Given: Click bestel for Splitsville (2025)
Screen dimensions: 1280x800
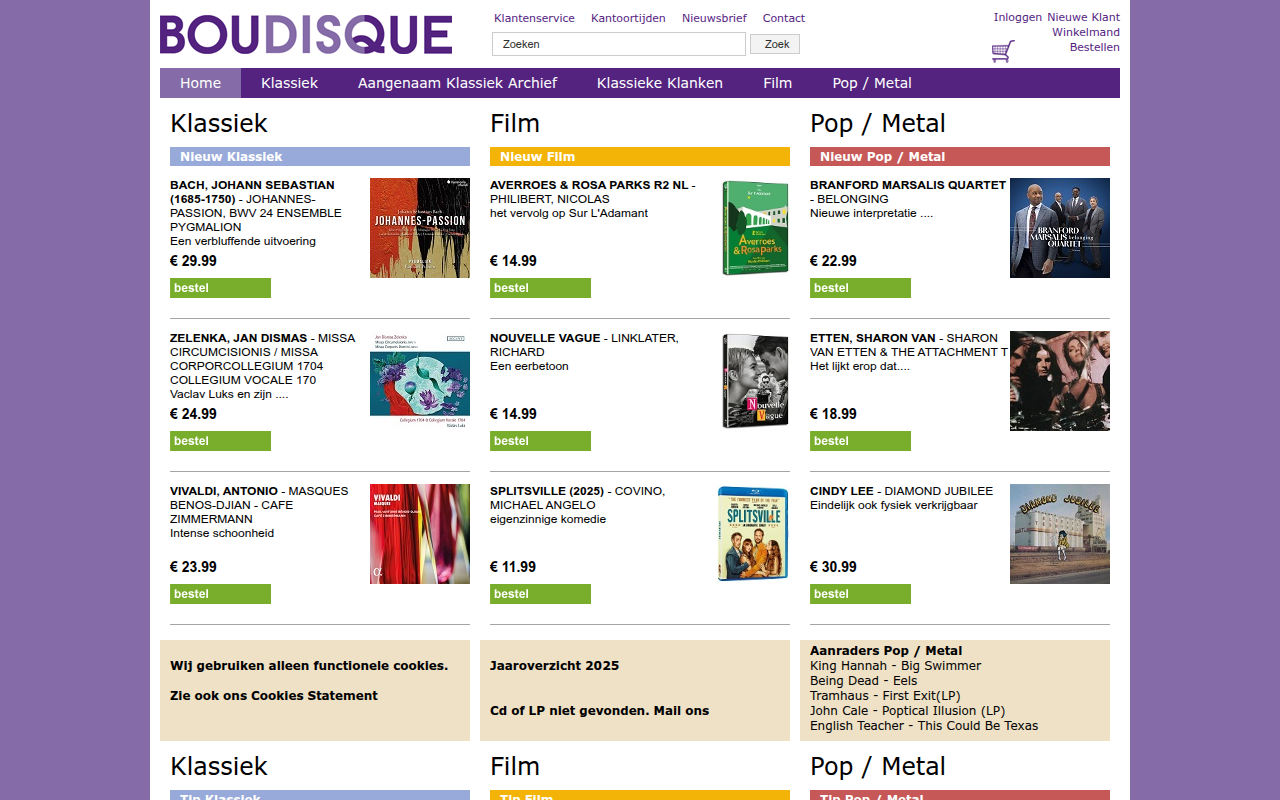Looking at the screenshot, I should pos(540,594).
